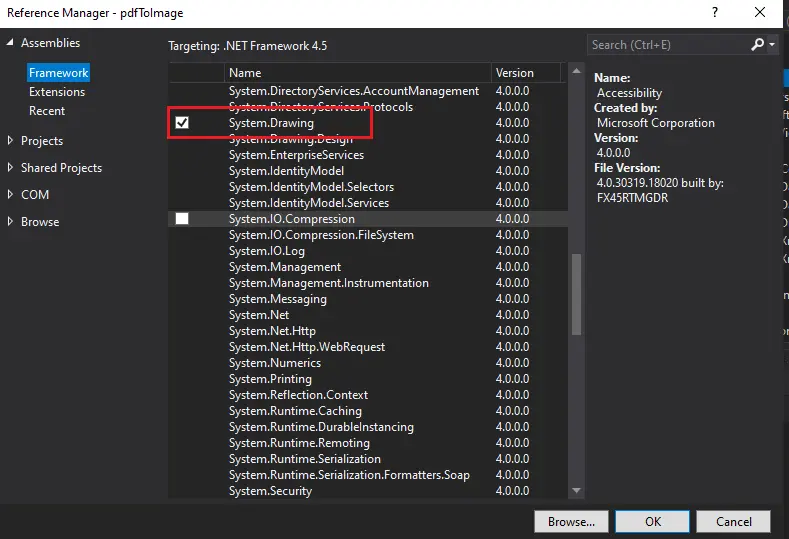Click the list scrollbar up arrow
Screen dimensions: 789x539
(x=577, y=71)
